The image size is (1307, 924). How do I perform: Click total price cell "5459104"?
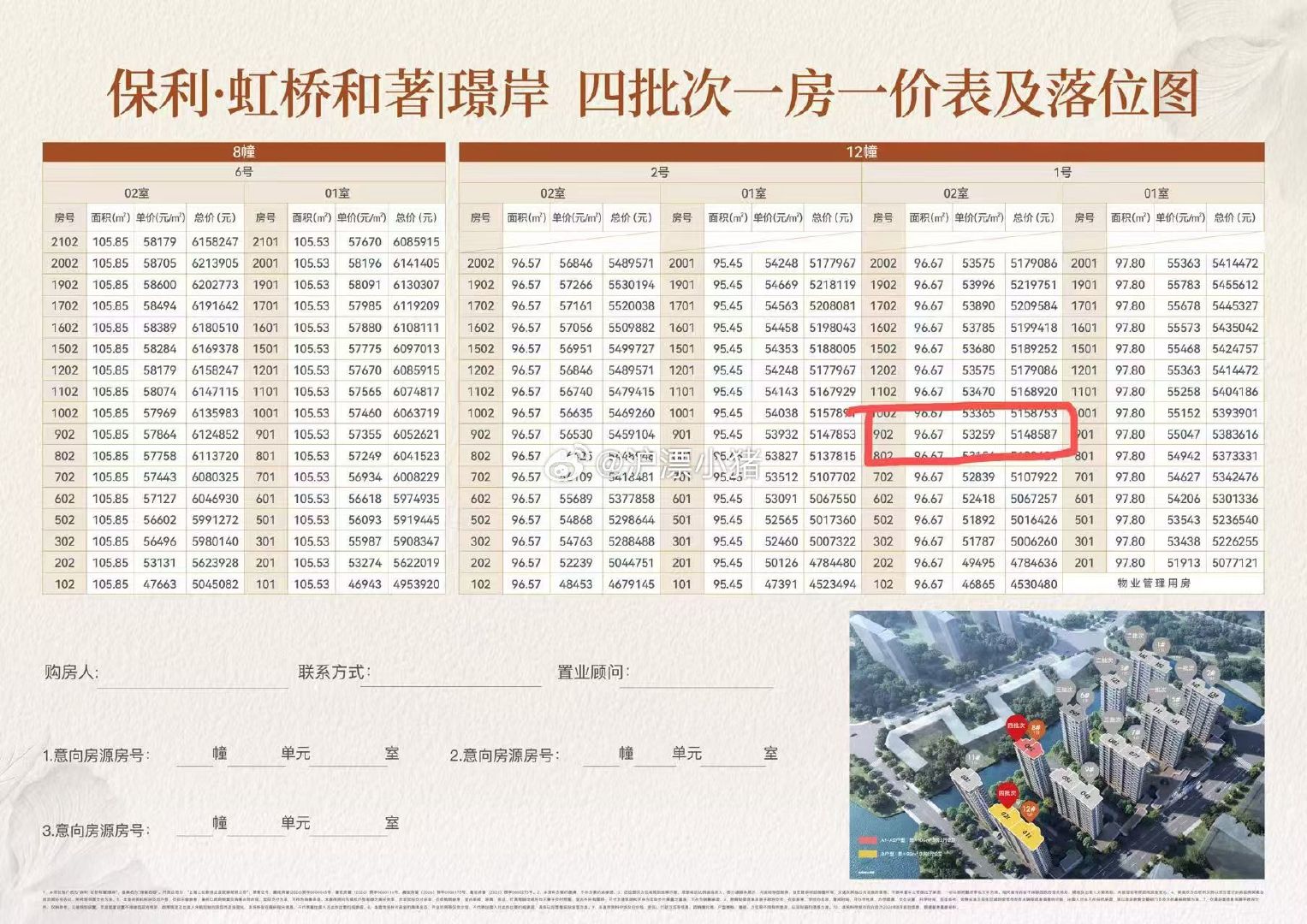pos(632,435)
